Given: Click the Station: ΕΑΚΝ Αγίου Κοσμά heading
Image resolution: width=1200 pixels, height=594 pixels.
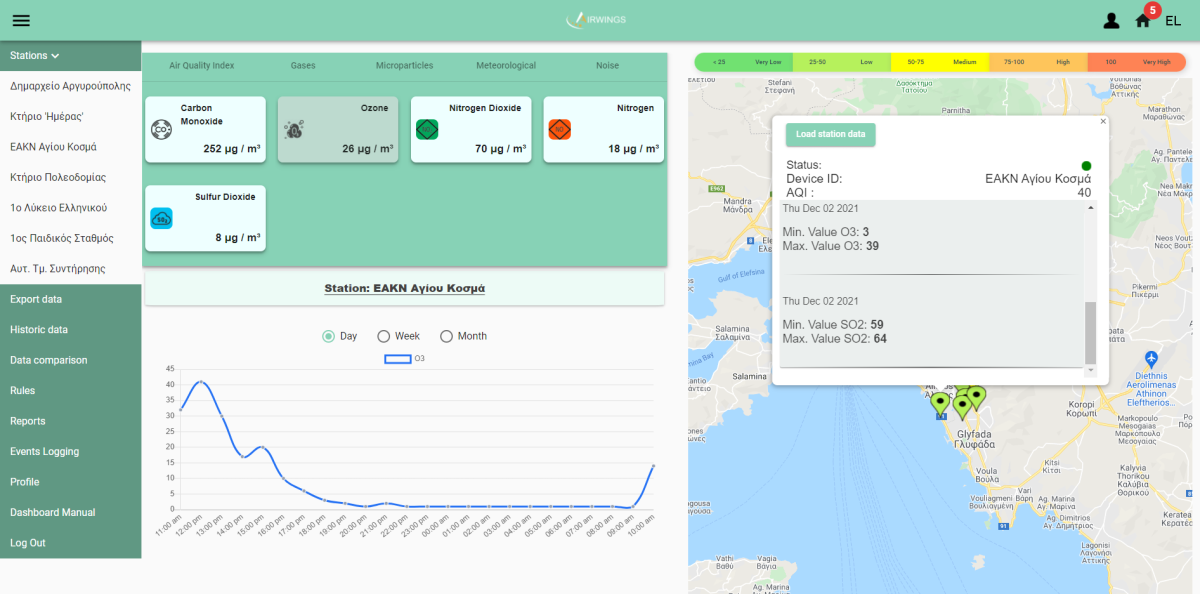Looking at the screenshot, I should (x=404, y=288).
